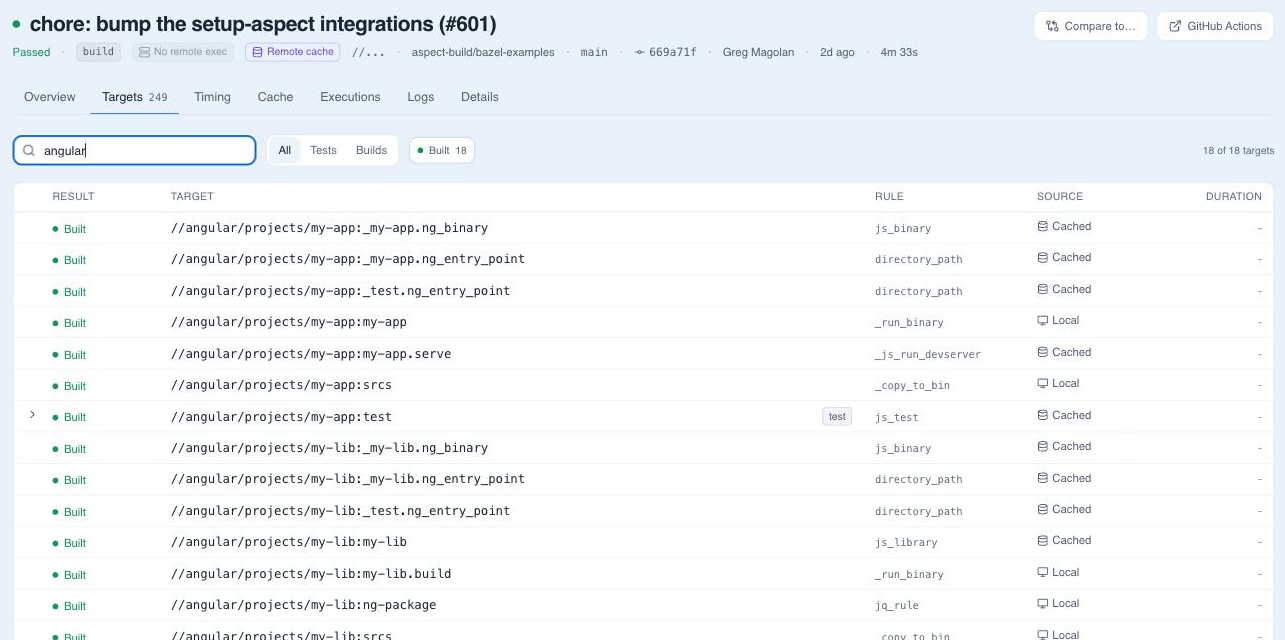Image resolution: width=1285 pixels, height=640 pixels.
Task: Filter to Tests only
Action: pyautogui.click(x=323, y=150)
